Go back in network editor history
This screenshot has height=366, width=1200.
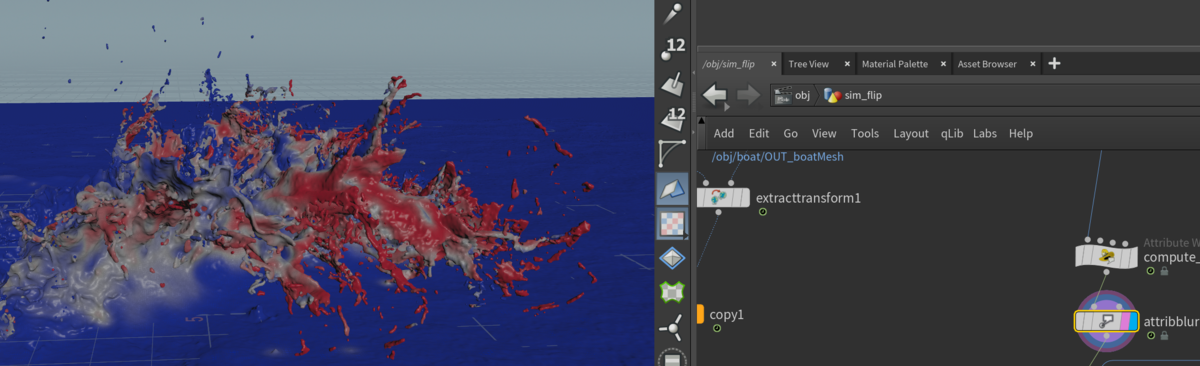[715, 95]
